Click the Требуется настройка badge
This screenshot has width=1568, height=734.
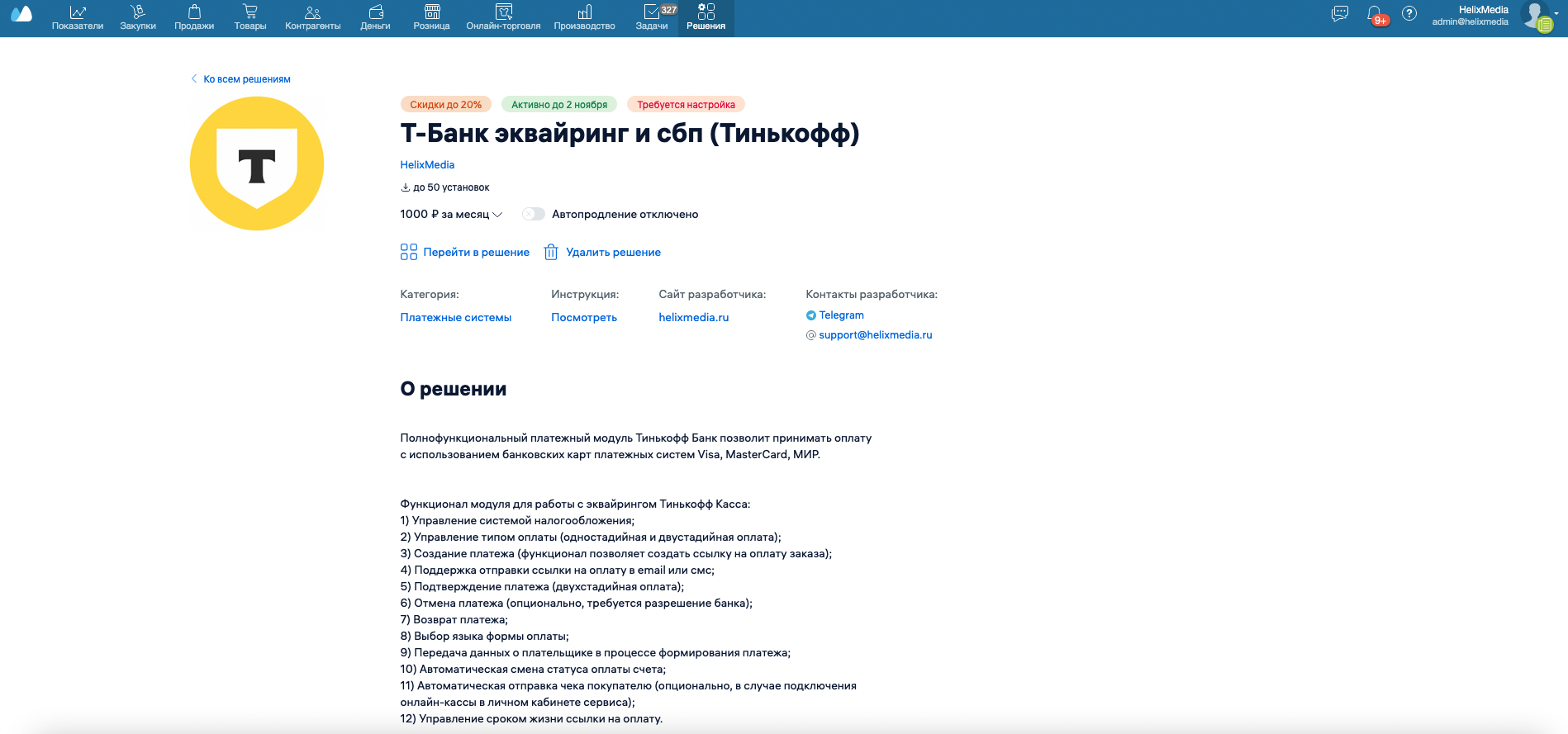pyautogui.click(x=686, y=105)
